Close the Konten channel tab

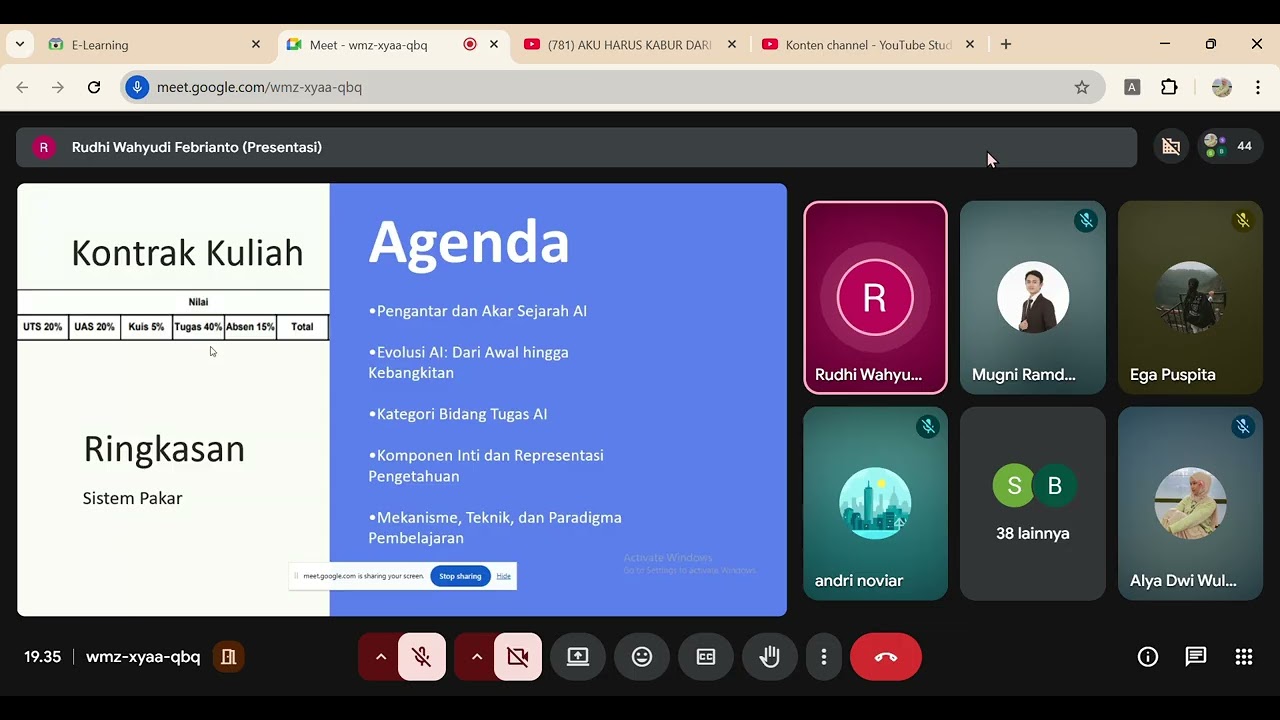coord(970,45)
